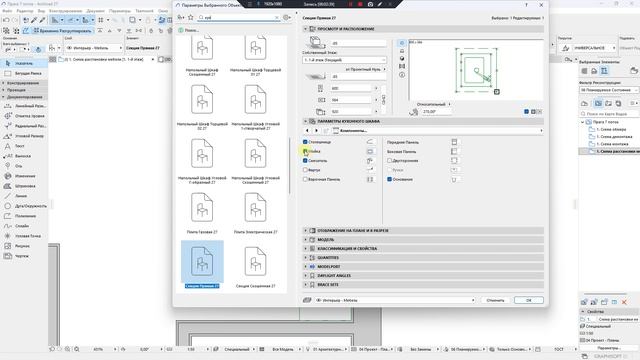Enable the Фартук checkbox
The image size is (640, 360).
pyautogui.click(x=305, y=170)
